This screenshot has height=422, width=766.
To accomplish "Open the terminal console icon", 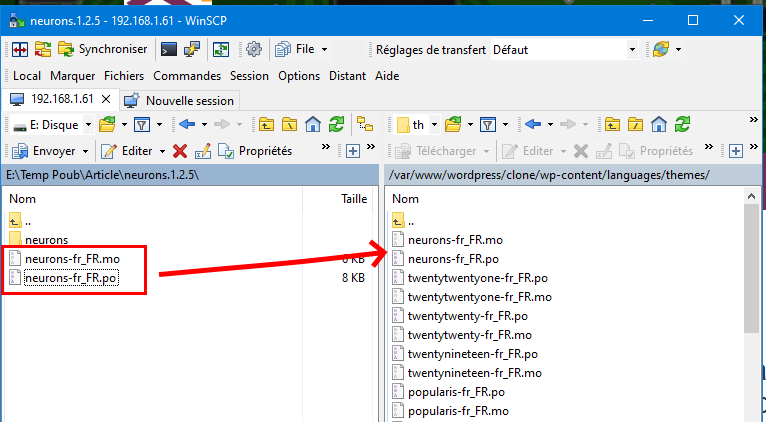I will click(169, 49).
